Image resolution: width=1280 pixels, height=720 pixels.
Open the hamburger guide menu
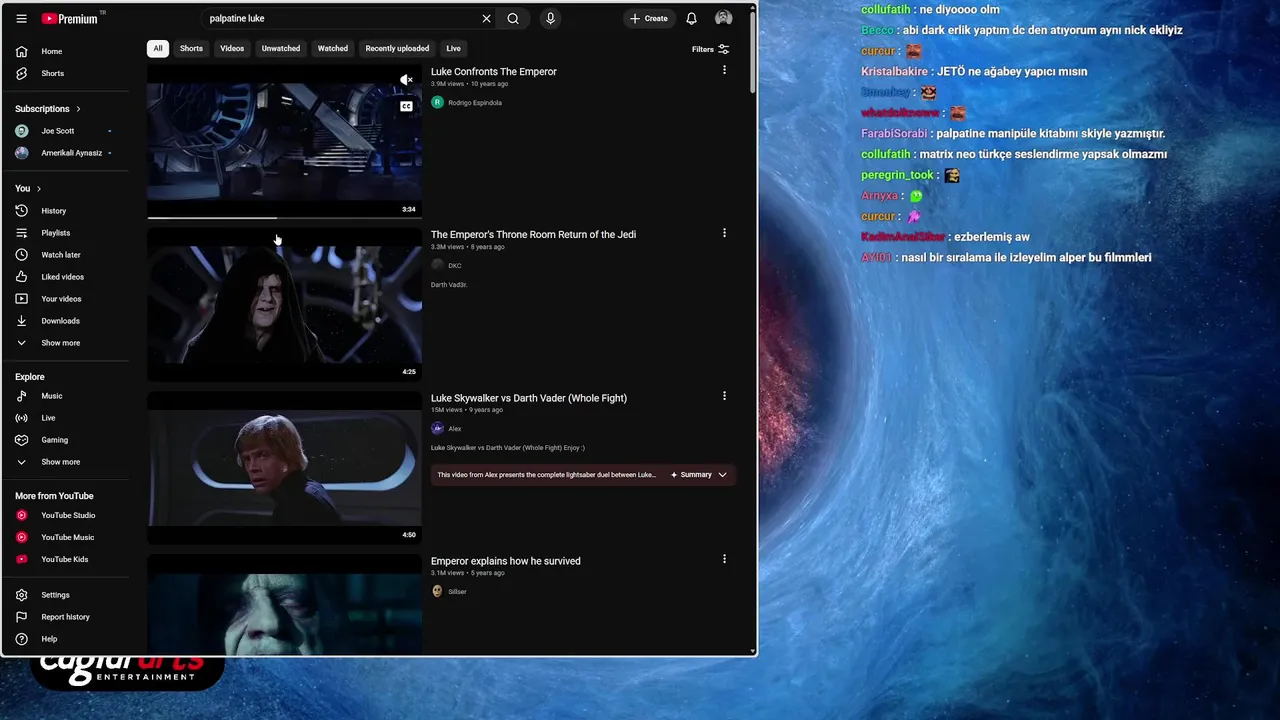click(x=21, y=18)
